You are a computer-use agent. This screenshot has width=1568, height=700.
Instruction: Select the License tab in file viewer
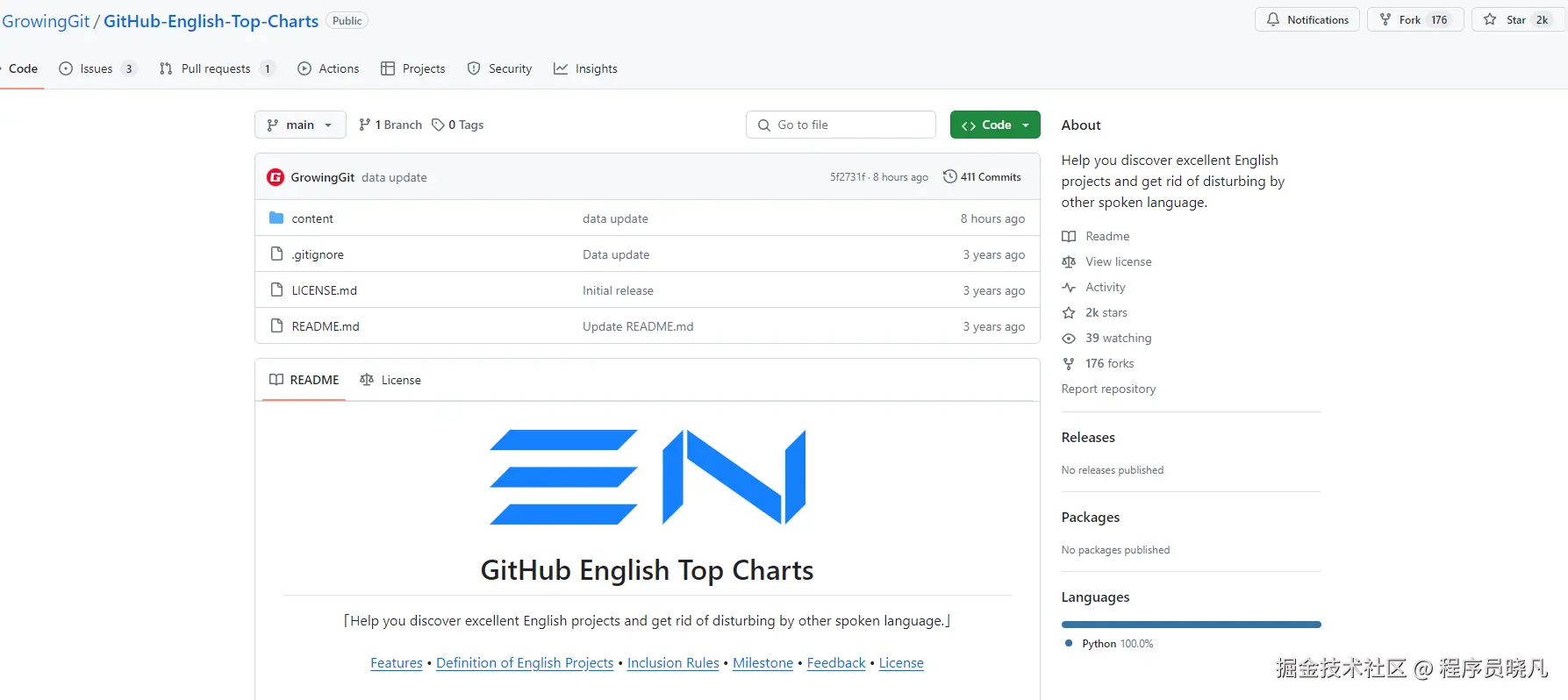pos(390,380)
